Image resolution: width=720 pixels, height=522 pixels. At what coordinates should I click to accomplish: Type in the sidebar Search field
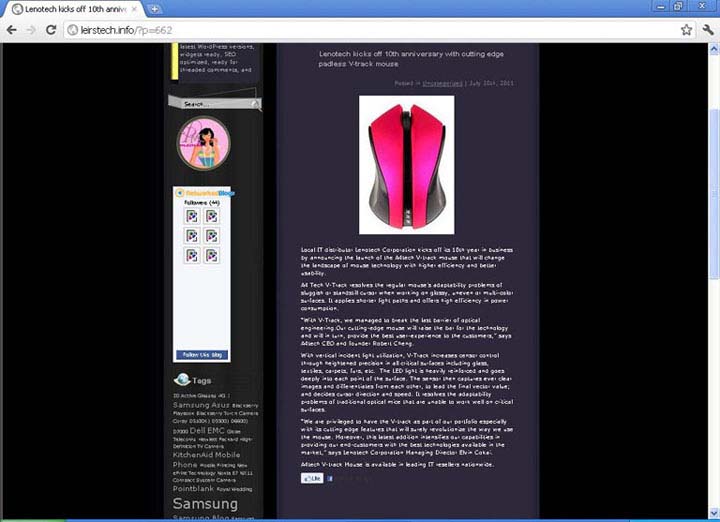pyautogui.click(x=212, y=103)
